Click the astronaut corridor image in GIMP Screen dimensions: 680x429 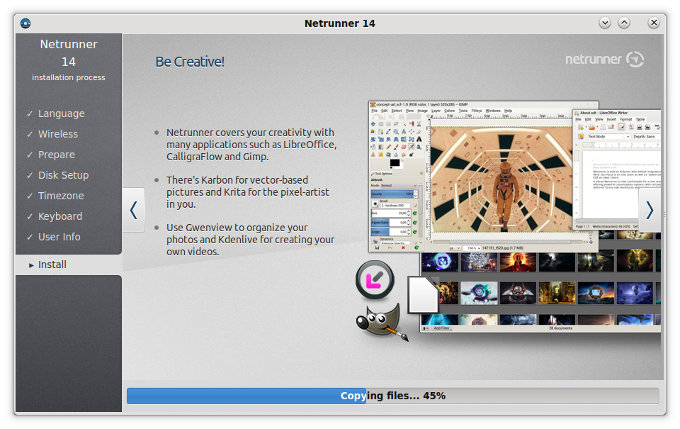point(501,180)
